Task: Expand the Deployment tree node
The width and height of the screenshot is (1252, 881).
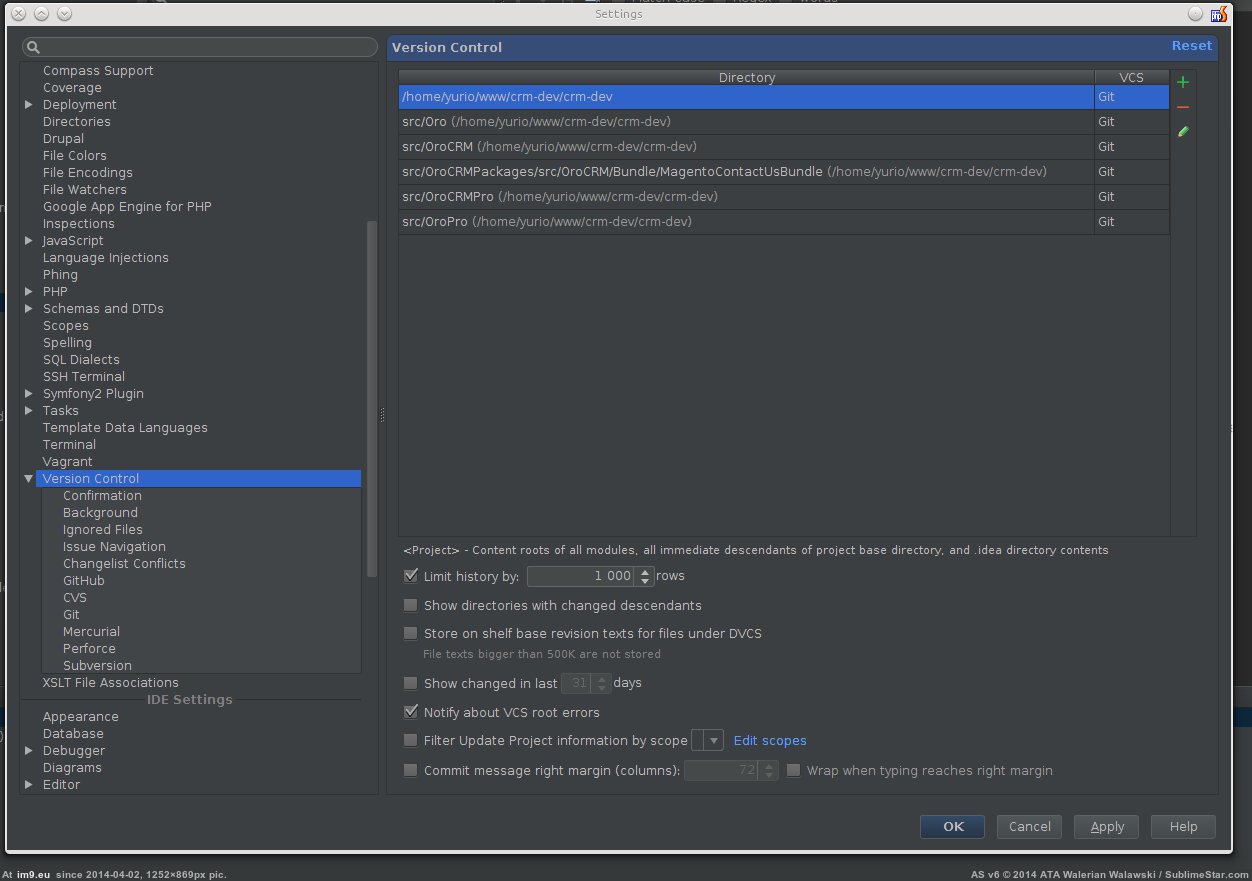Action: pyautogui.click(x=29, y=105)
